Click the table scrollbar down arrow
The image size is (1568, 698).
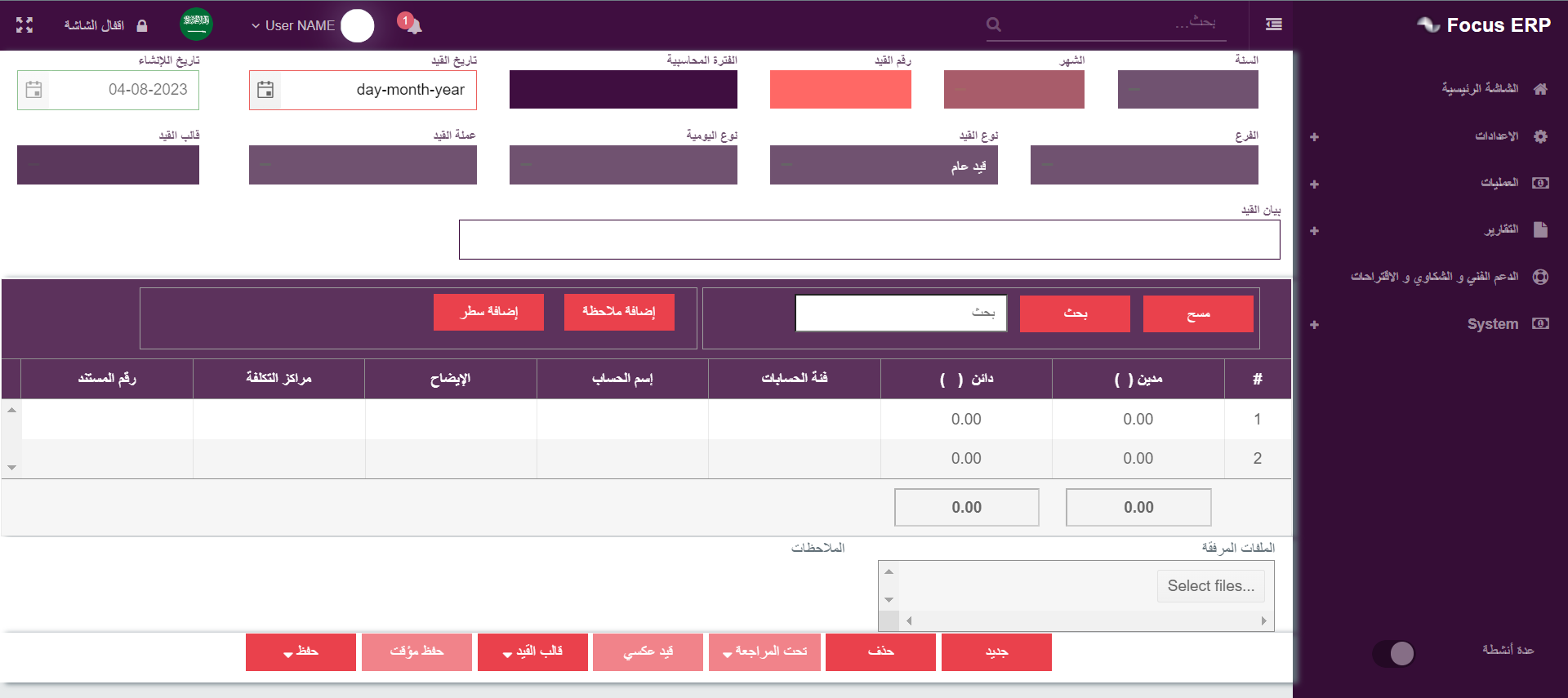point(11,468)
